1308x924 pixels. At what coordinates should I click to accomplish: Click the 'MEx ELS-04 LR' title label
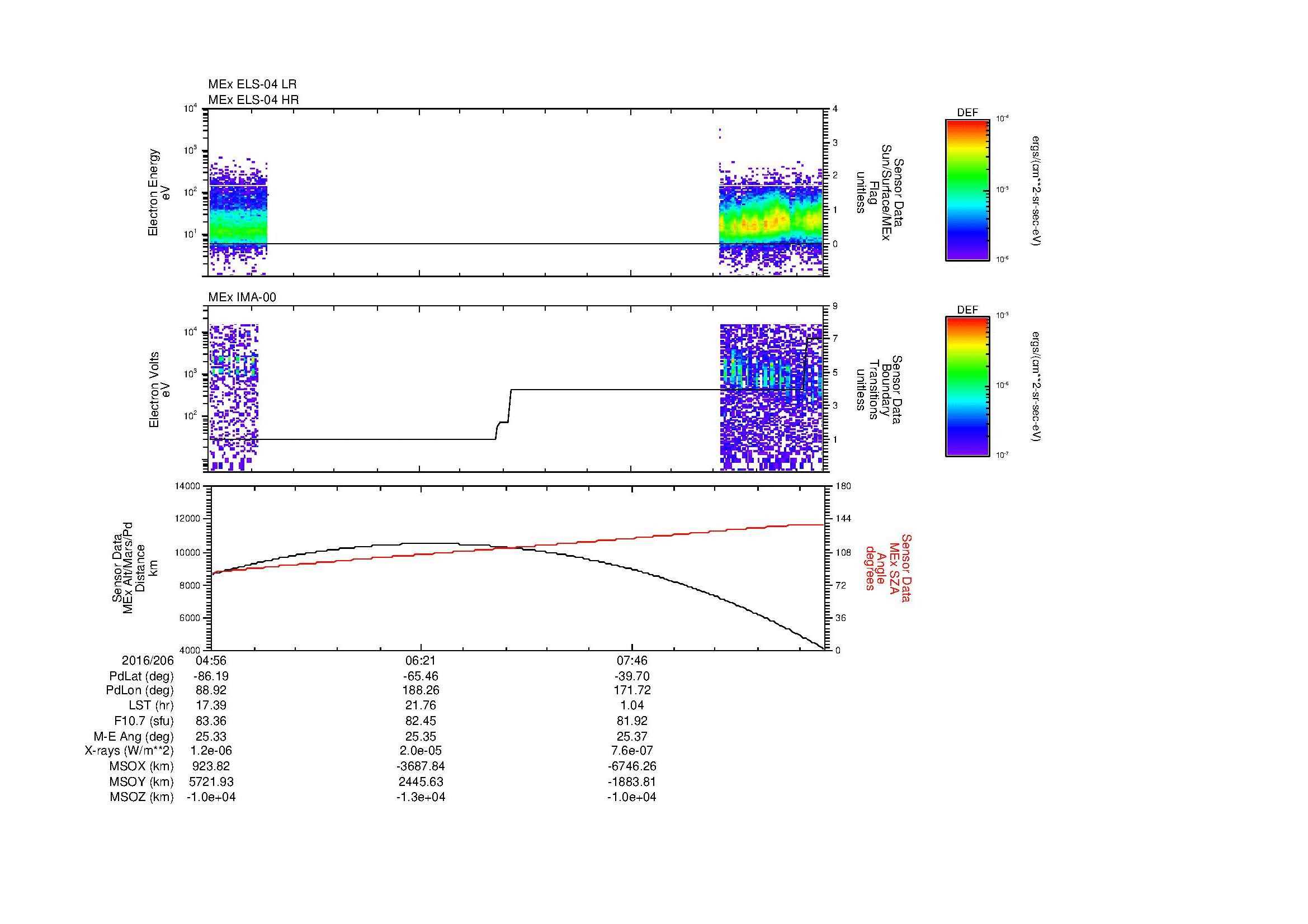pos(252,84)
